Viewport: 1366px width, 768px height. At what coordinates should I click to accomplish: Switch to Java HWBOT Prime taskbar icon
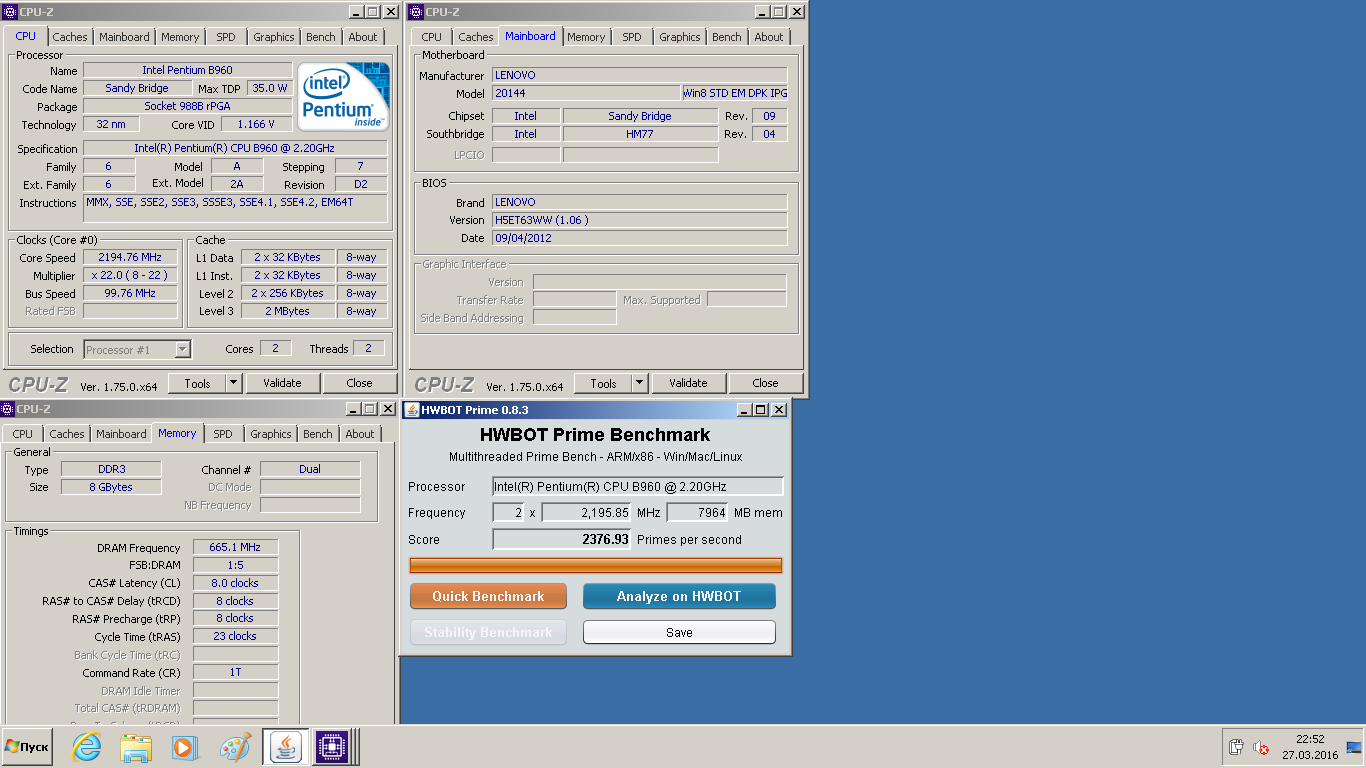click(x=285, y=747)
